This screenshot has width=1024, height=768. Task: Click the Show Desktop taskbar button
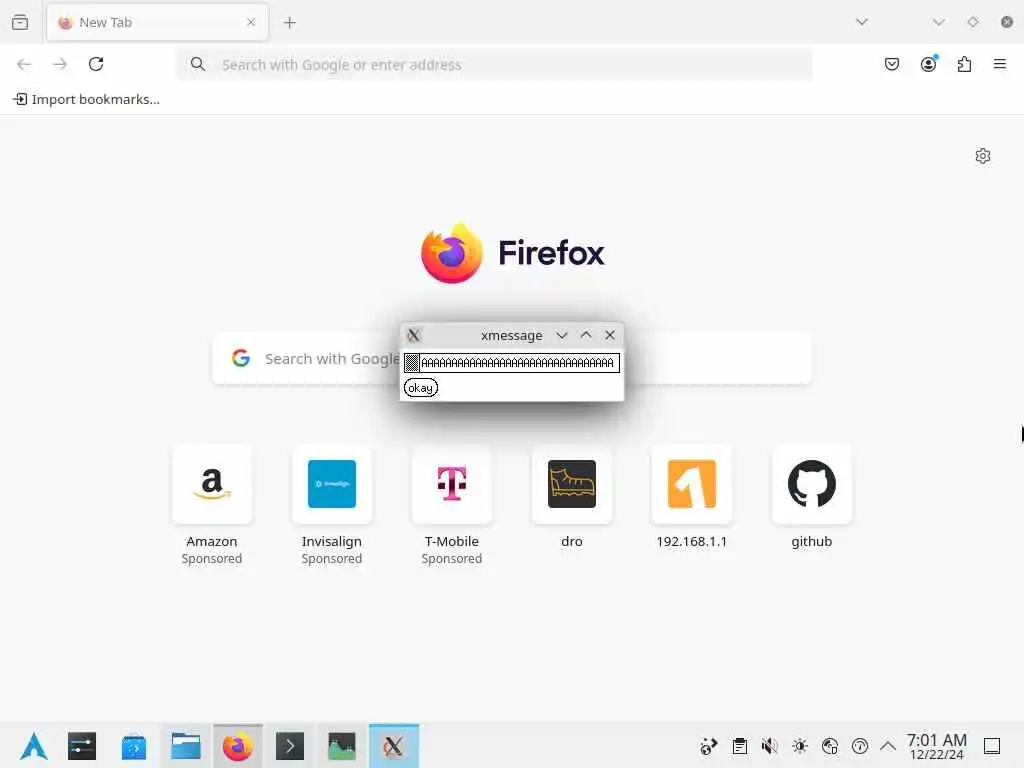tap(992, 746)
